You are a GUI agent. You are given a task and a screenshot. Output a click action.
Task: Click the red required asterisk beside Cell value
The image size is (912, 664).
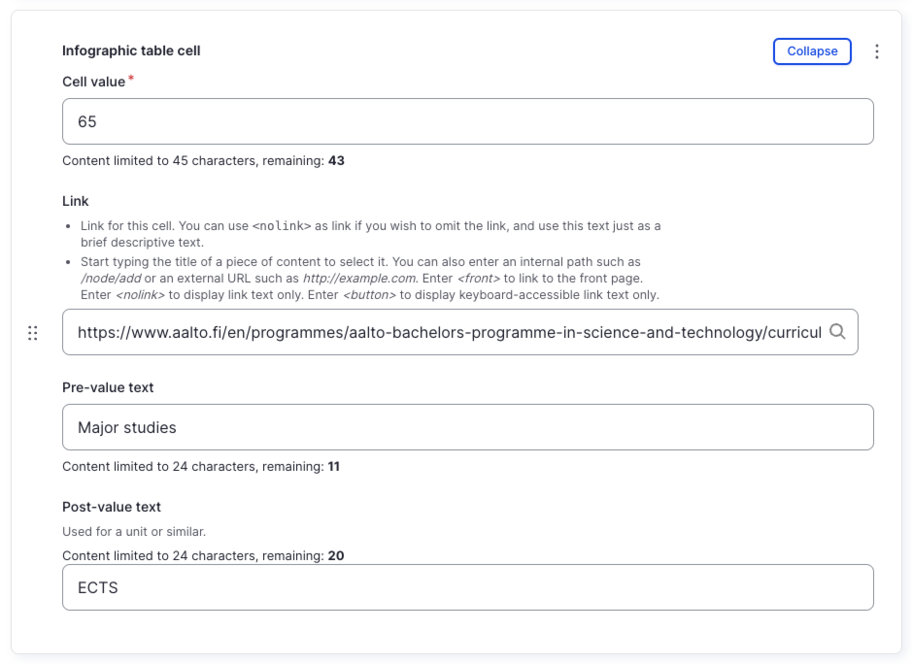pos(131,78)
